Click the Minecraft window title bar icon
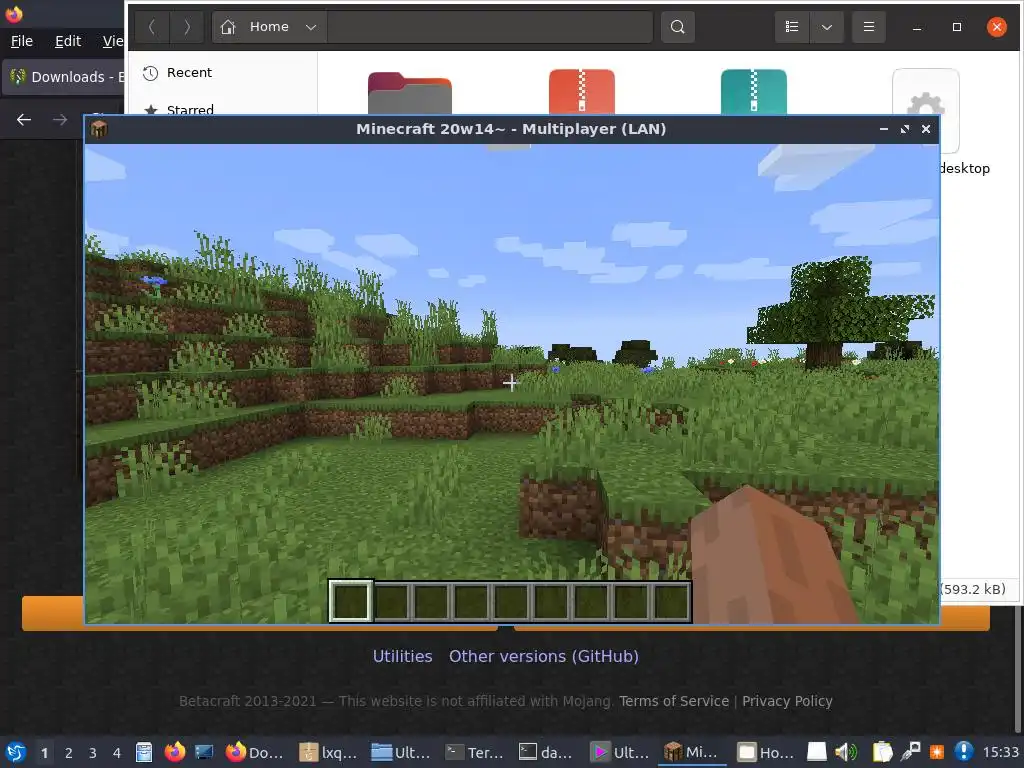This screenshot has height=768, width=1024. 99,129
